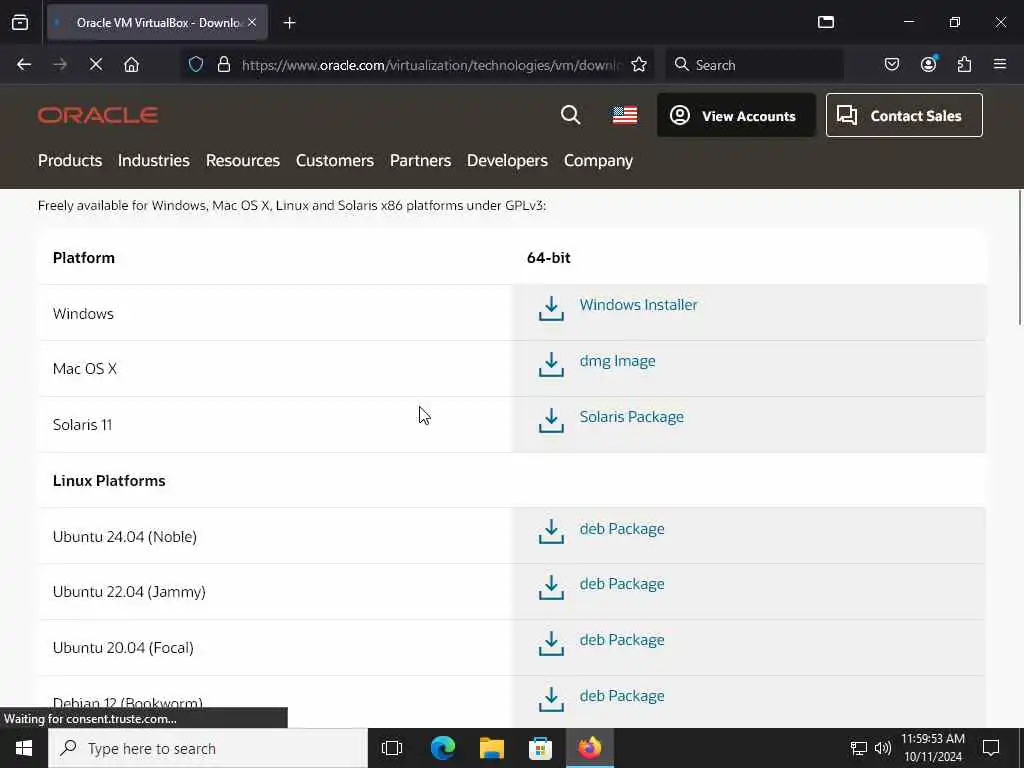This screenshot has height=768, width=1024.
Task: Click download icon in Ubuntu 22.04 row
Action: click(x=551, y=588)
